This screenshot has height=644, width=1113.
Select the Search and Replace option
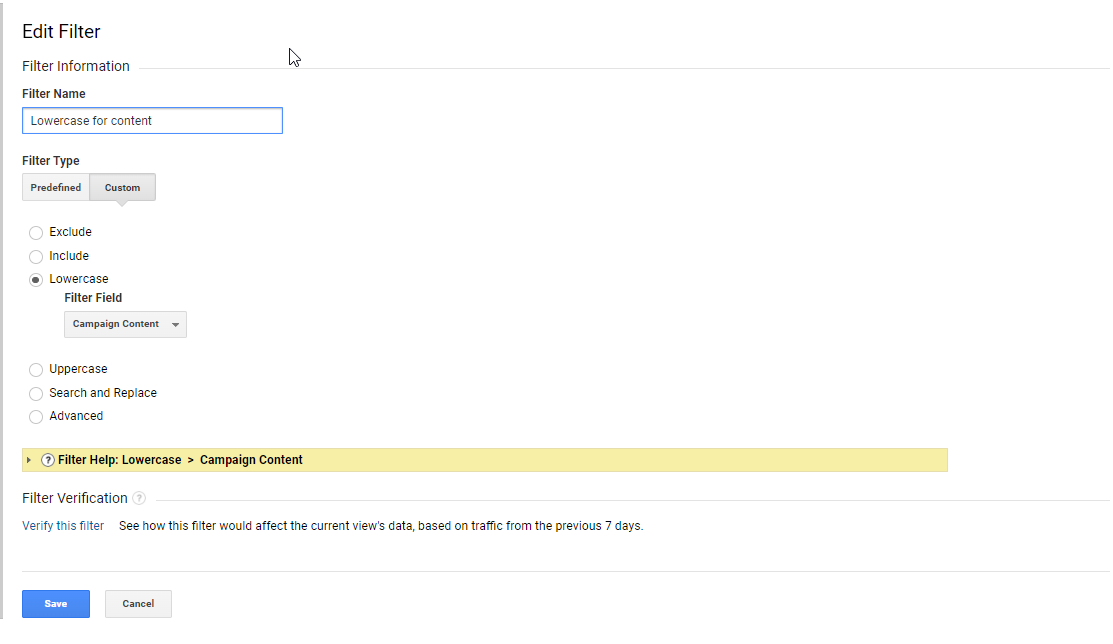pyautogui.click(x=36, y=393)
